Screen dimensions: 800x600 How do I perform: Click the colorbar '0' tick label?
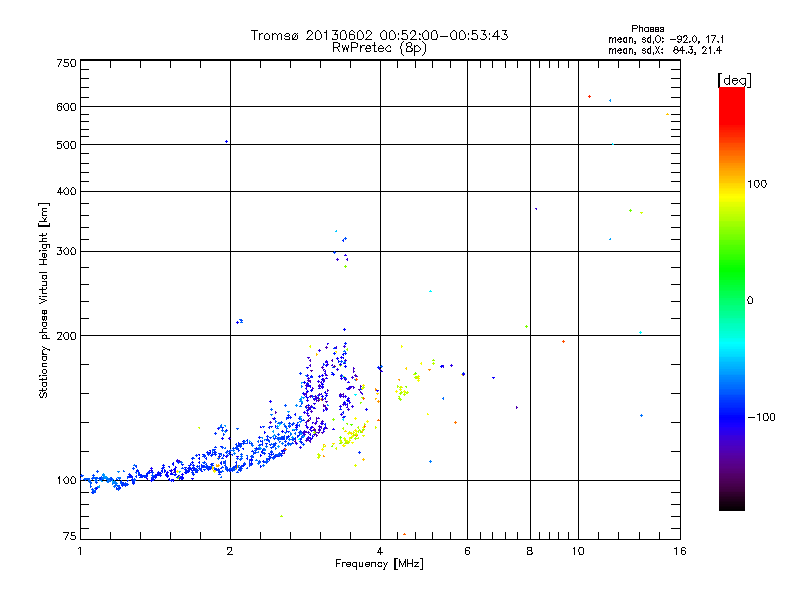(x=749, y=300)
